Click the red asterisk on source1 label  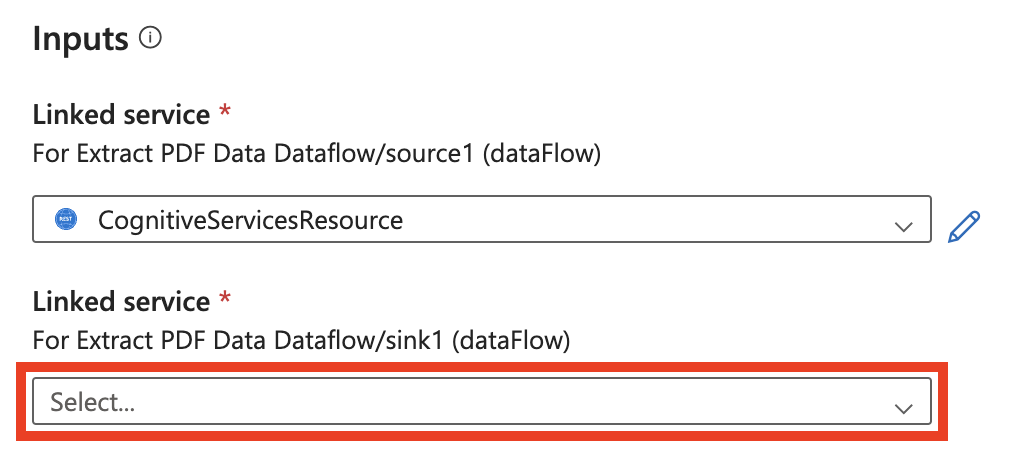click(225, 112)
